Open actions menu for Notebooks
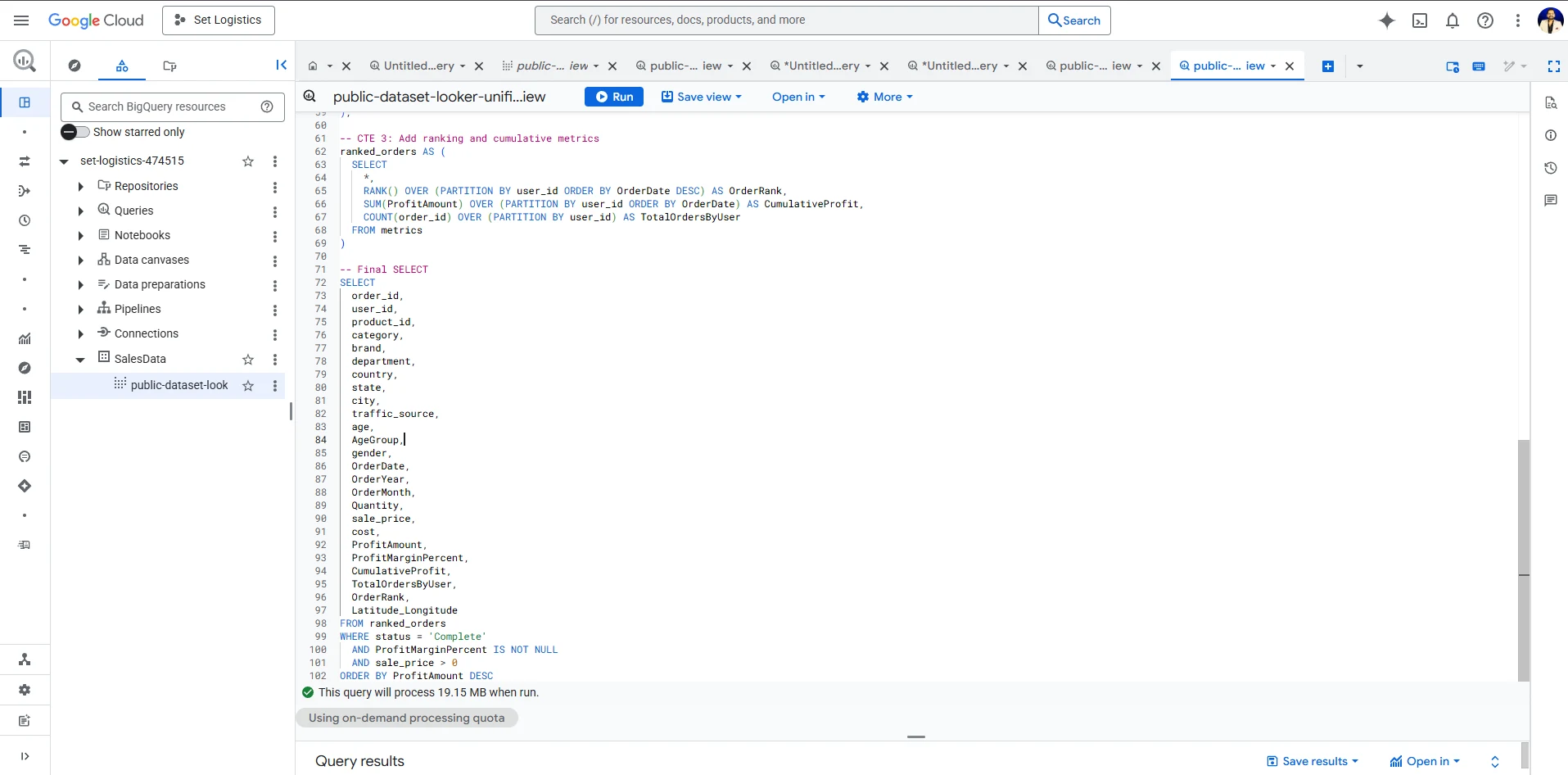This screenshot has width=1568, height=775. tap(275, 236)
